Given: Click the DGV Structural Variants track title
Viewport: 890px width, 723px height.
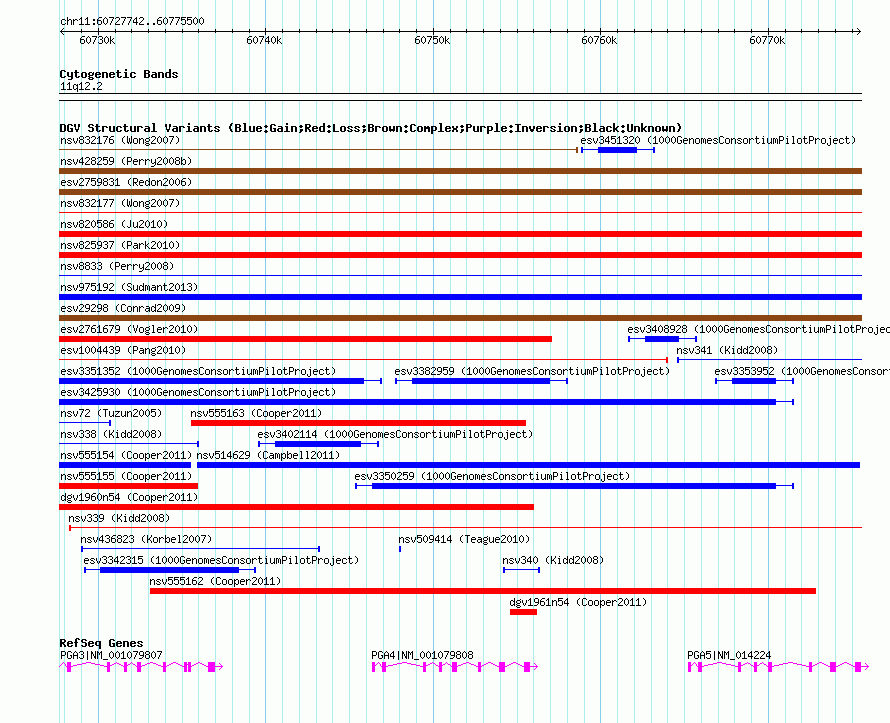Looking at the screenshot, I should [371, 128].
